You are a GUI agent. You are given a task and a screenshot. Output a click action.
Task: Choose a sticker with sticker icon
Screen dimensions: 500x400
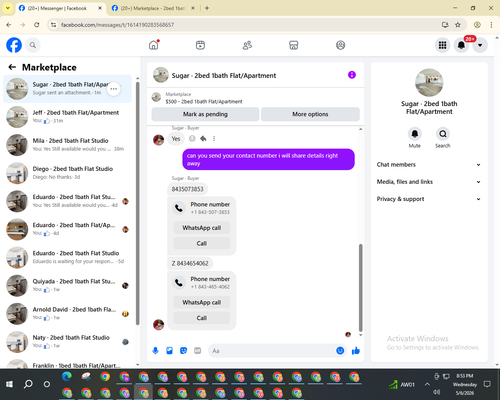tap(183, 351)
